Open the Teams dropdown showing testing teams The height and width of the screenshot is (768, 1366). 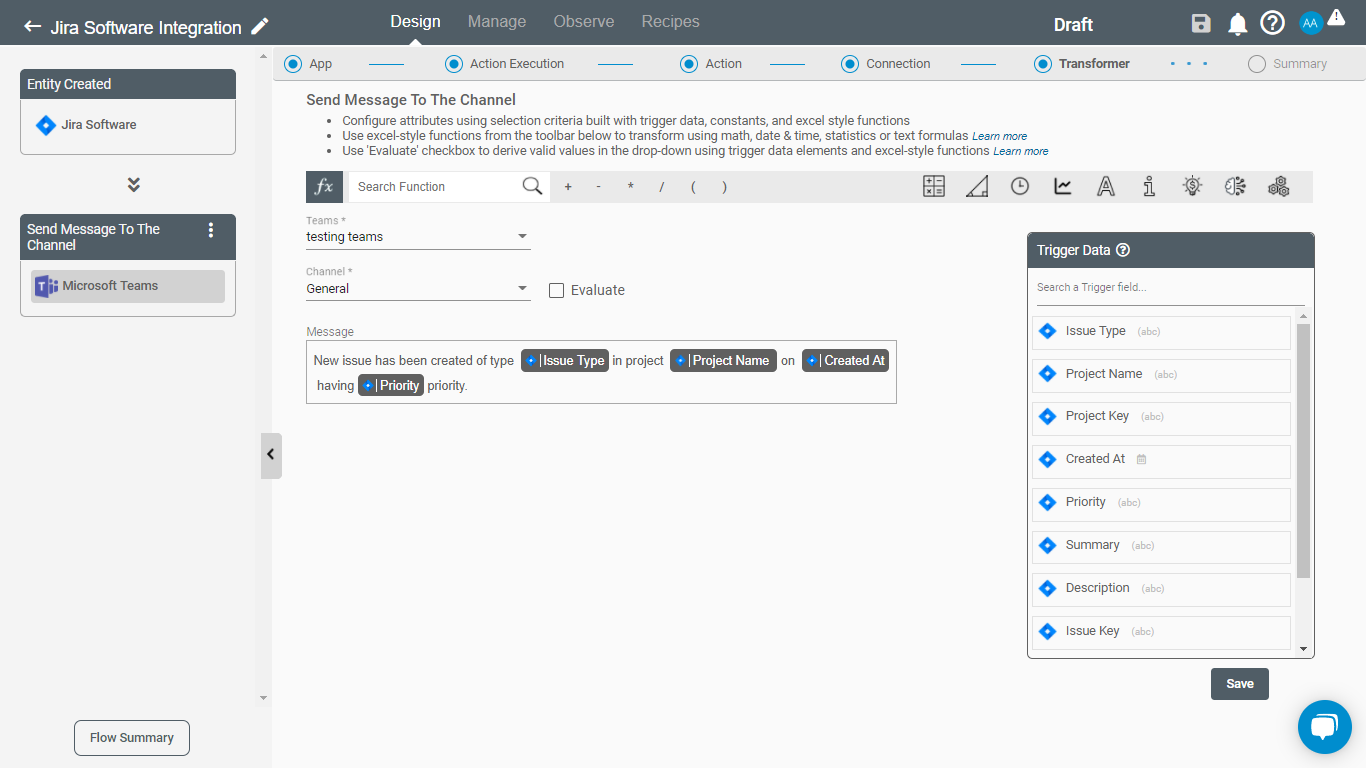coord(418,237)
